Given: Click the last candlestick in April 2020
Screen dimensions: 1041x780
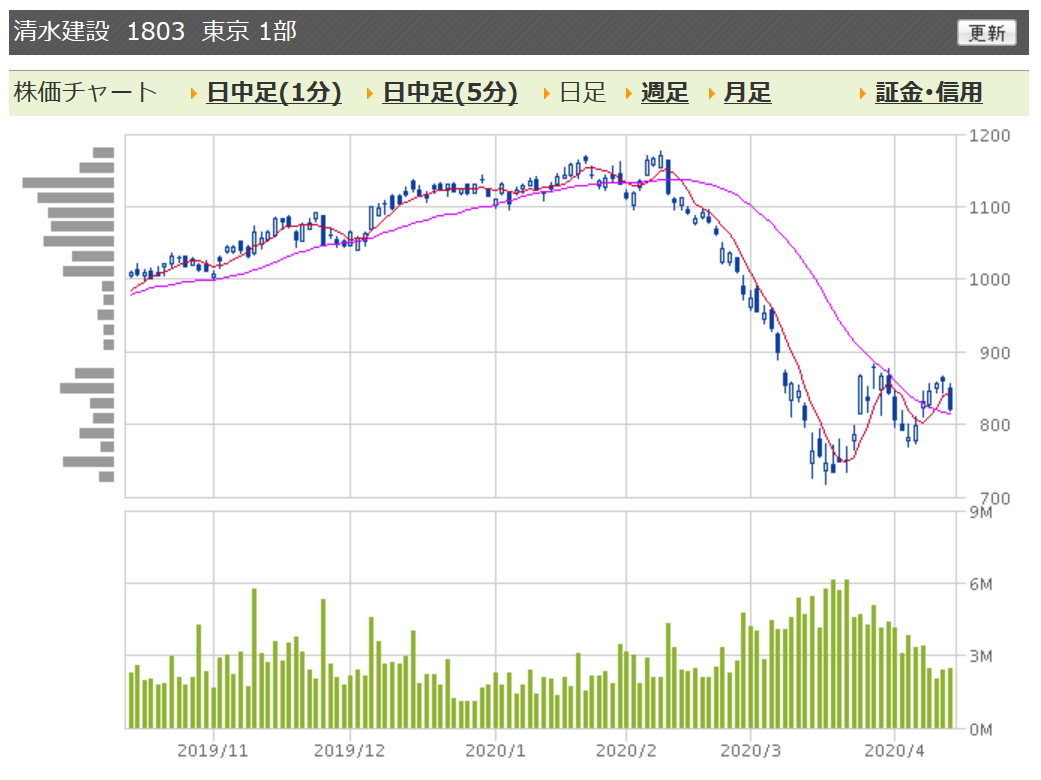Looking at the screenshot, I should click(951, 398).
